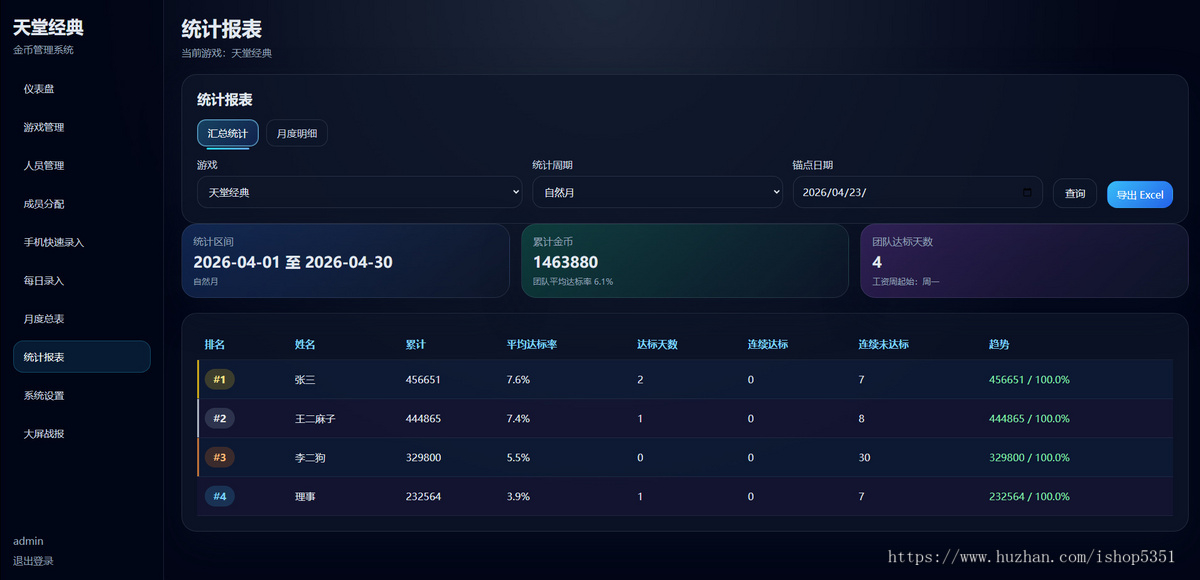The width and height of the screenshot is (1200, 580).
Task: Click the 退出登录 link
Action: click(x=33, y=561)
